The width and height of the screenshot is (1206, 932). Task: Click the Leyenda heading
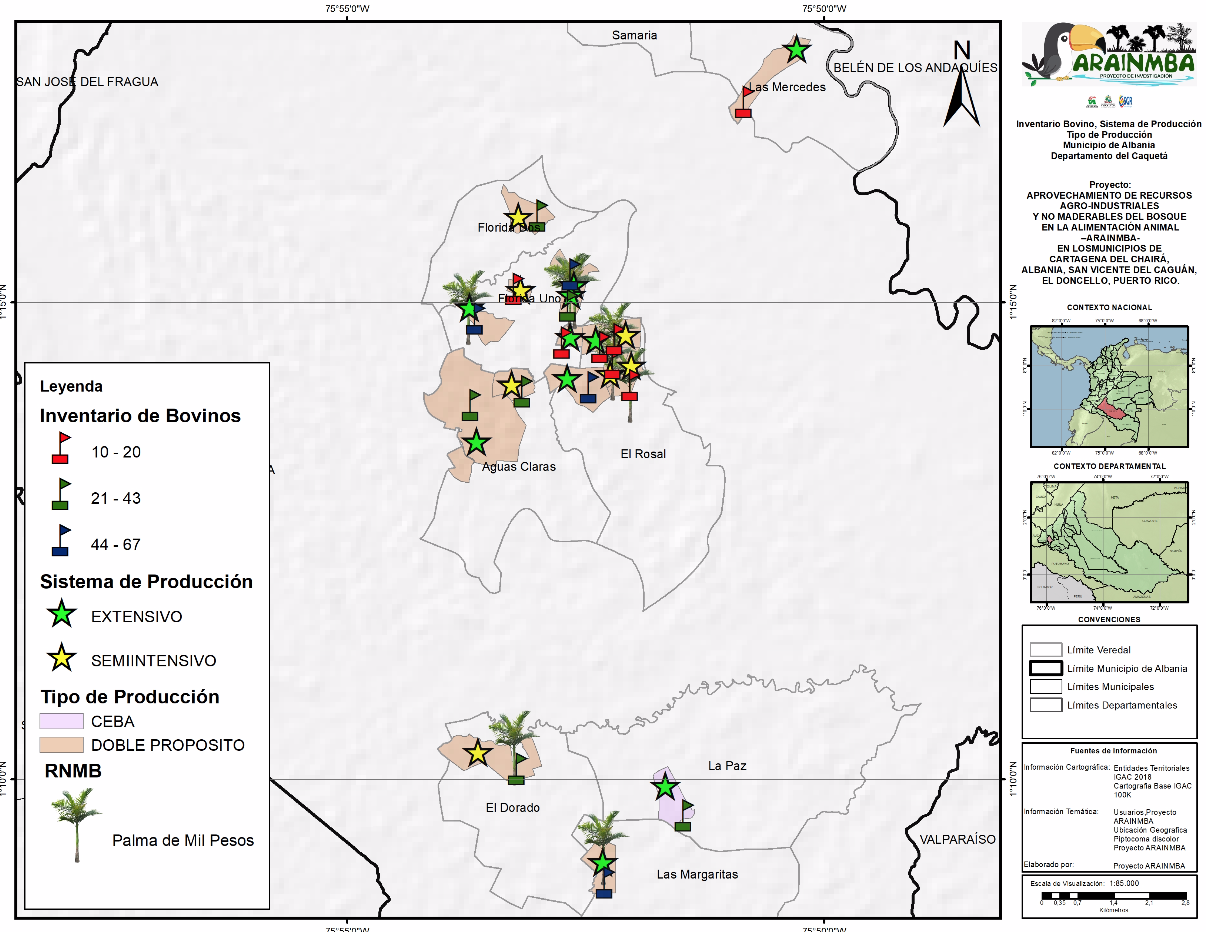pyautogui.click(x=71, y=386)
